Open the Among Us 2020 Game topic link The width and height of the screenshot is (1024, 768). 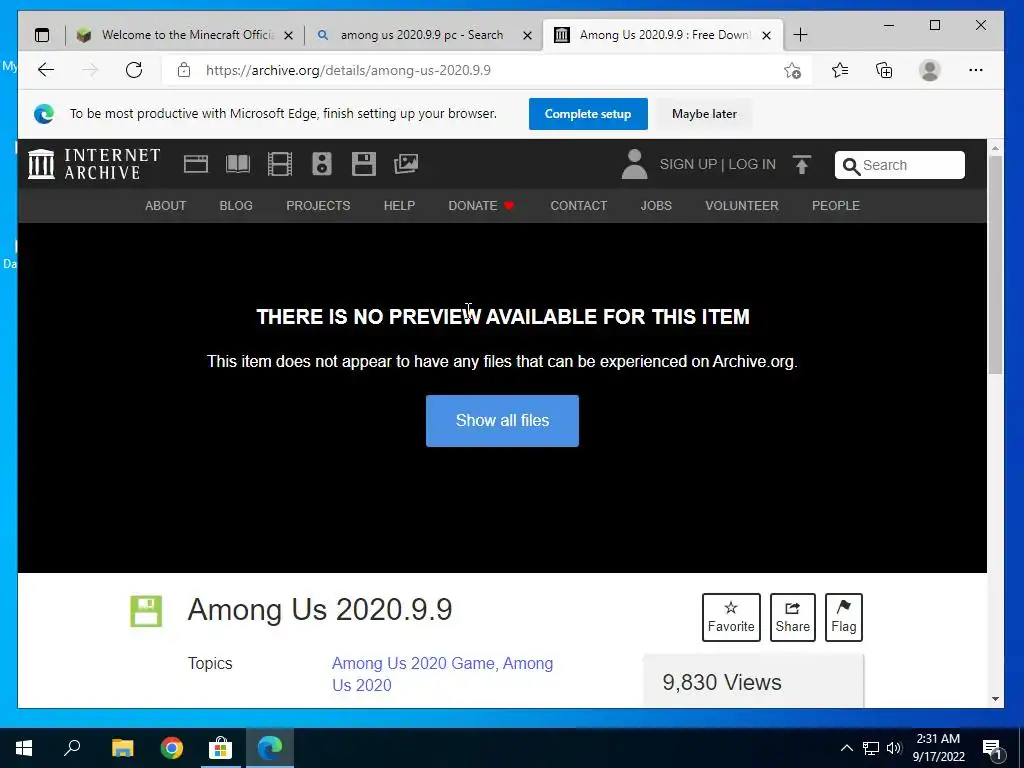tap(415, 664)
